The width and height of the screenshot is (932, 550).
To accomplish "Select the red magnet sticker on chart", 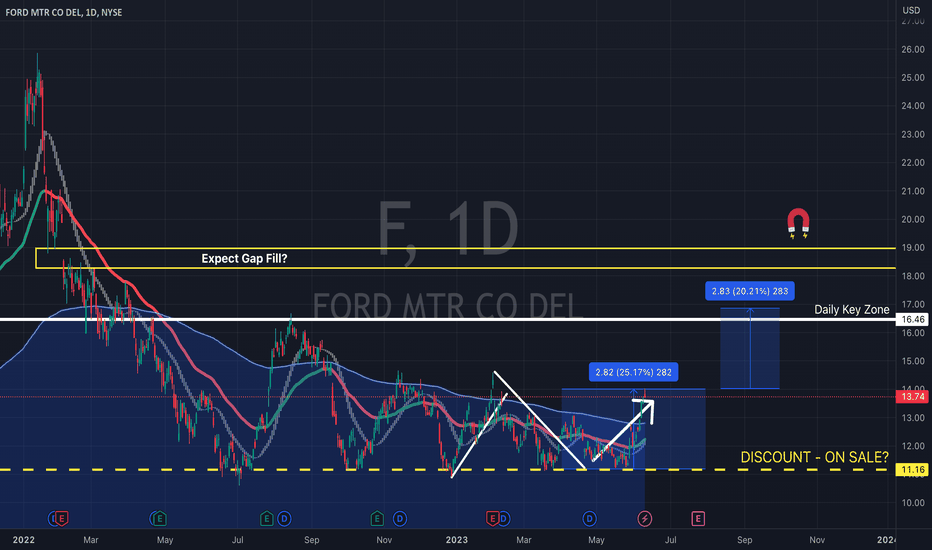I will [x=798, y=224].
